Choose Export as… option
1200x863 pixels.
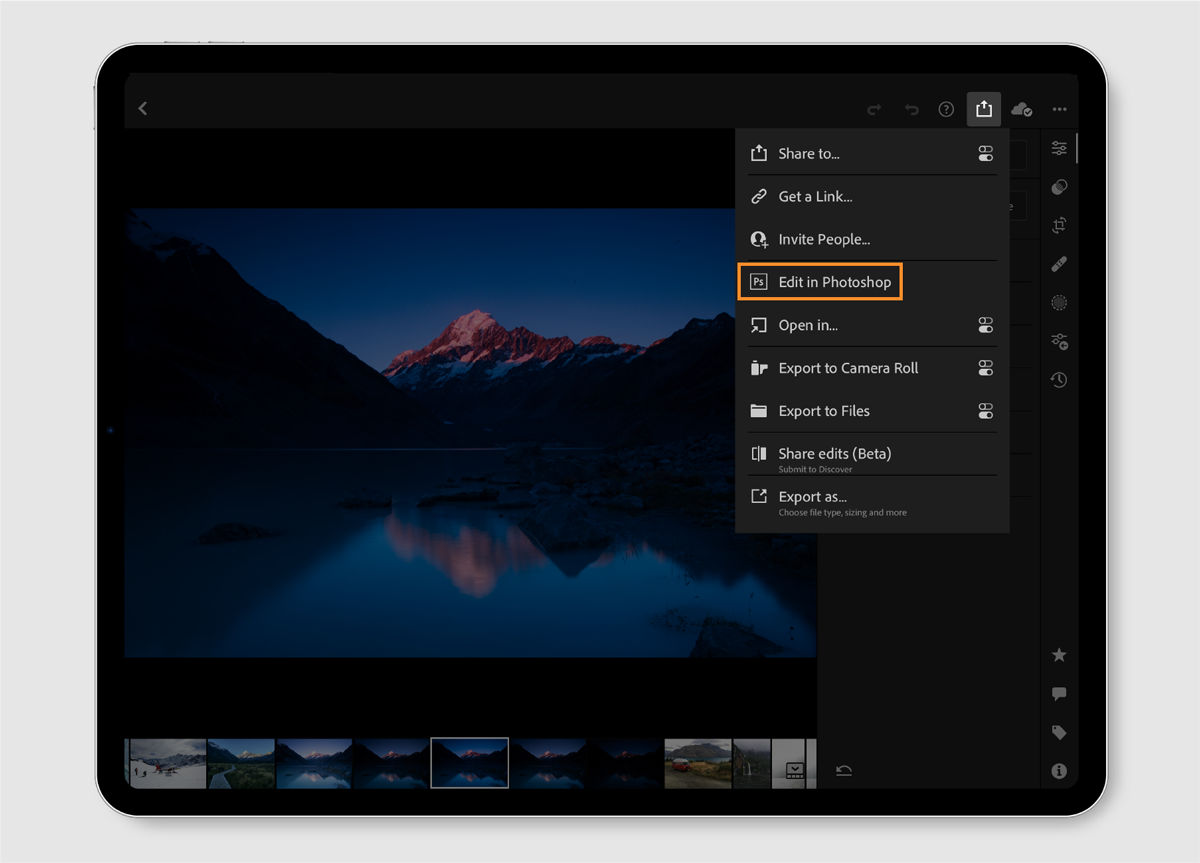pos(812,497)
